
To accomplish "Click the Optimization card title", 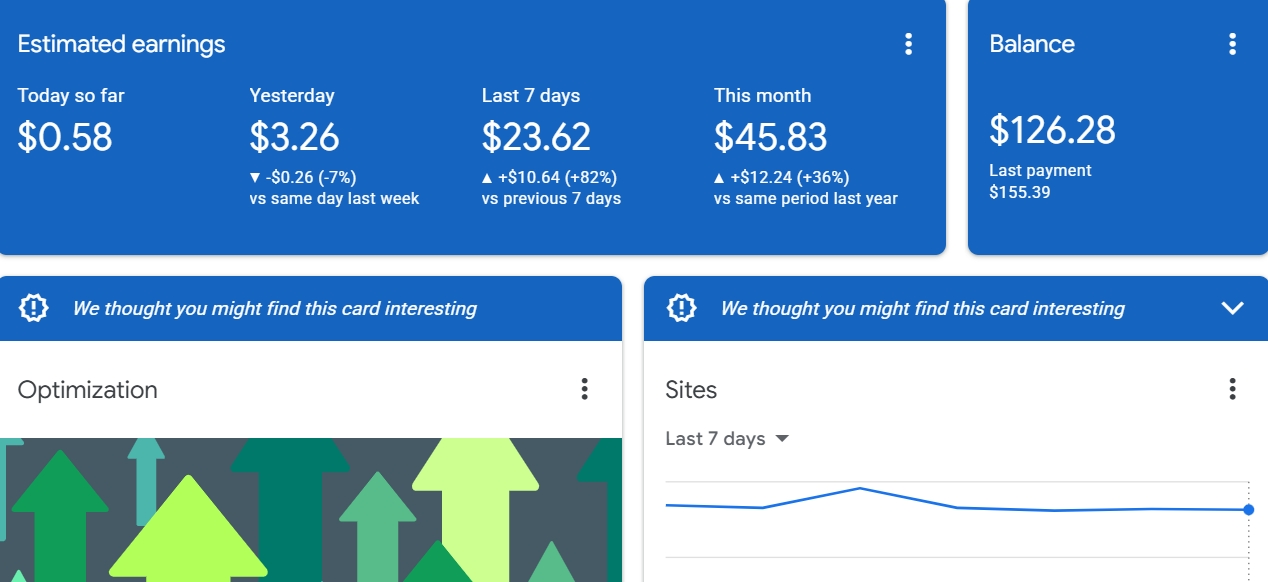I will (x=88, y=390).
